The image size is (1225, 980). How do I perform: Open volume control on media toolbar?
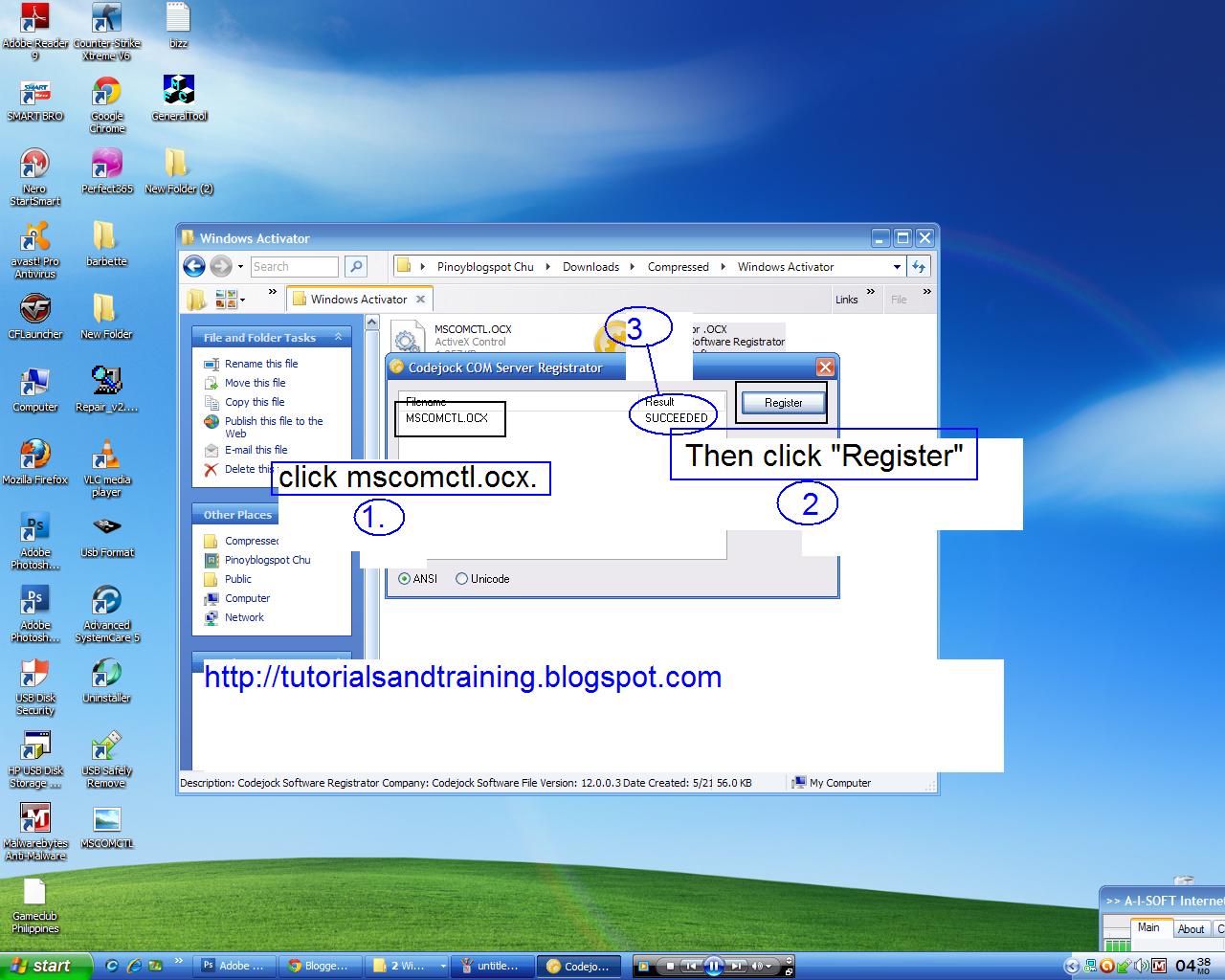pyautogui.click(x=761, y=967)
